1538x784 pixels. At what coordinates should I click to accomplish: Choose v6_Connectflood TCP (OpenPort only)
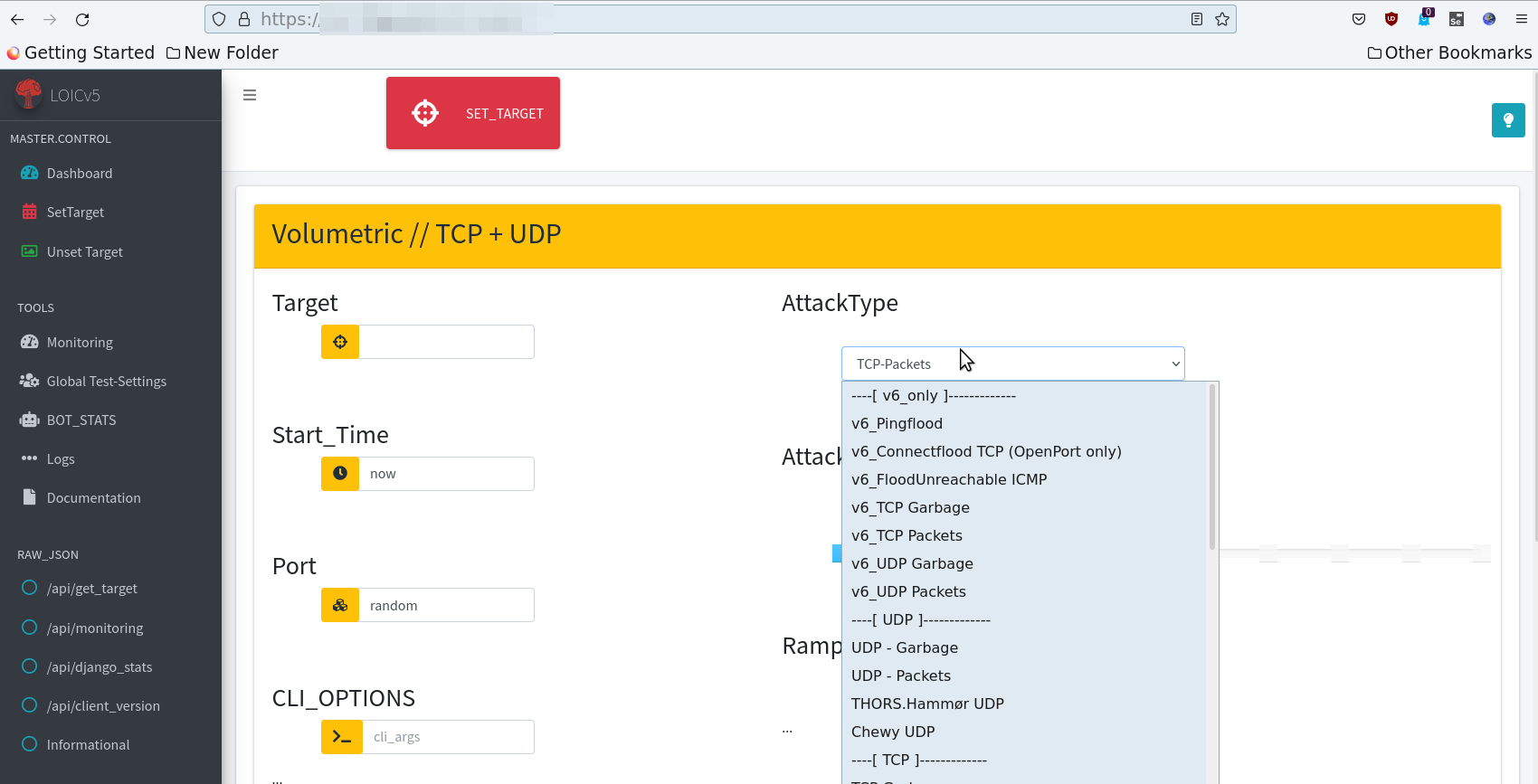pyautogui.click(x=1025, y=451)
